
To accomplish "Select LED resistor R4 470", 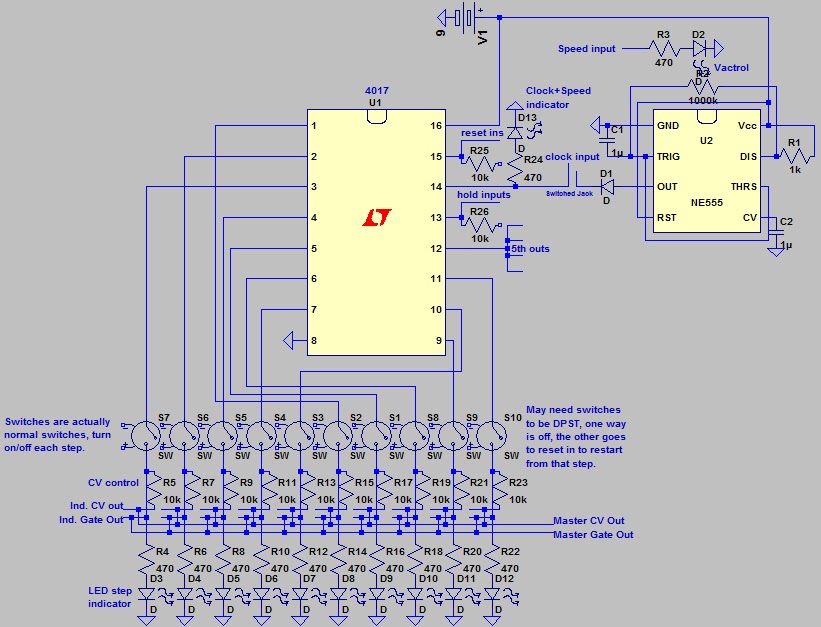I will click(147, 560).
